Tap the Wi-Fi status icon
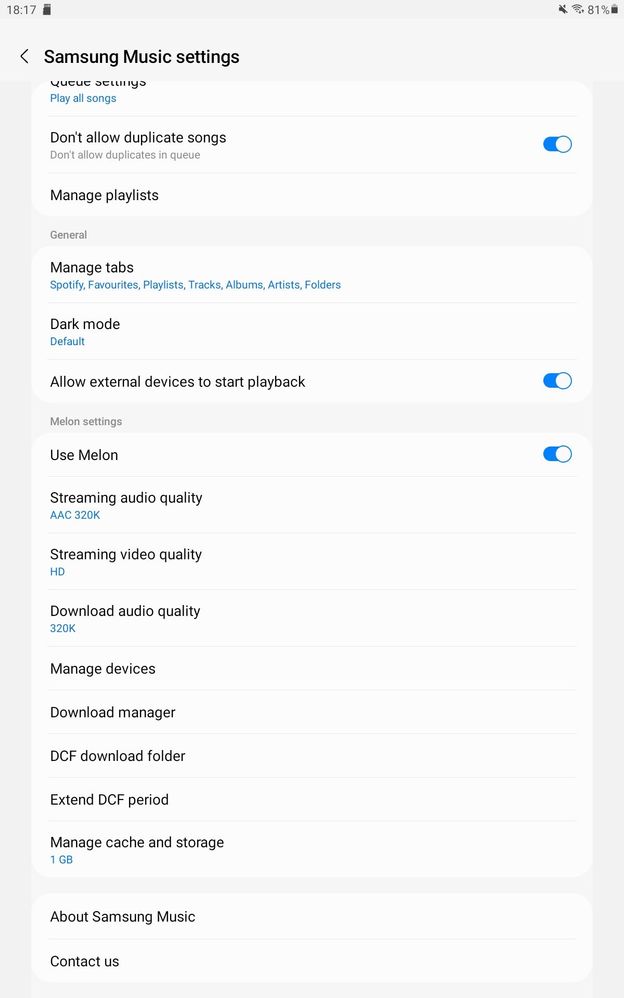 click(578, 9)
